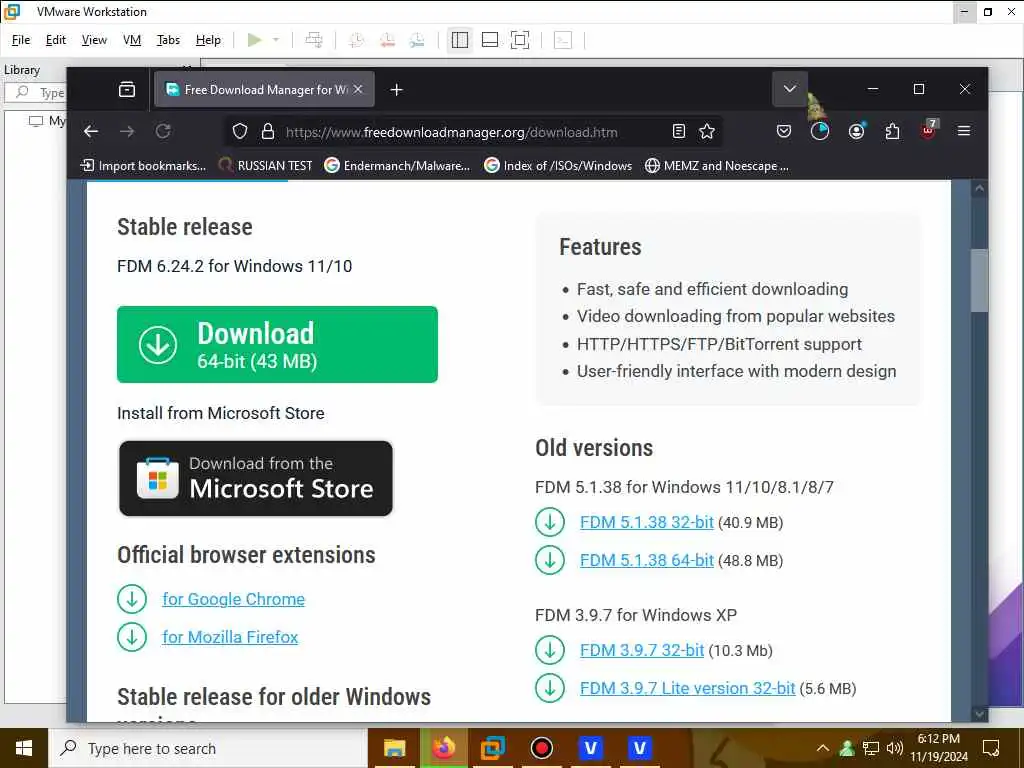
Task: Click the Save to Pocket icon
Action: click(784, 131)
